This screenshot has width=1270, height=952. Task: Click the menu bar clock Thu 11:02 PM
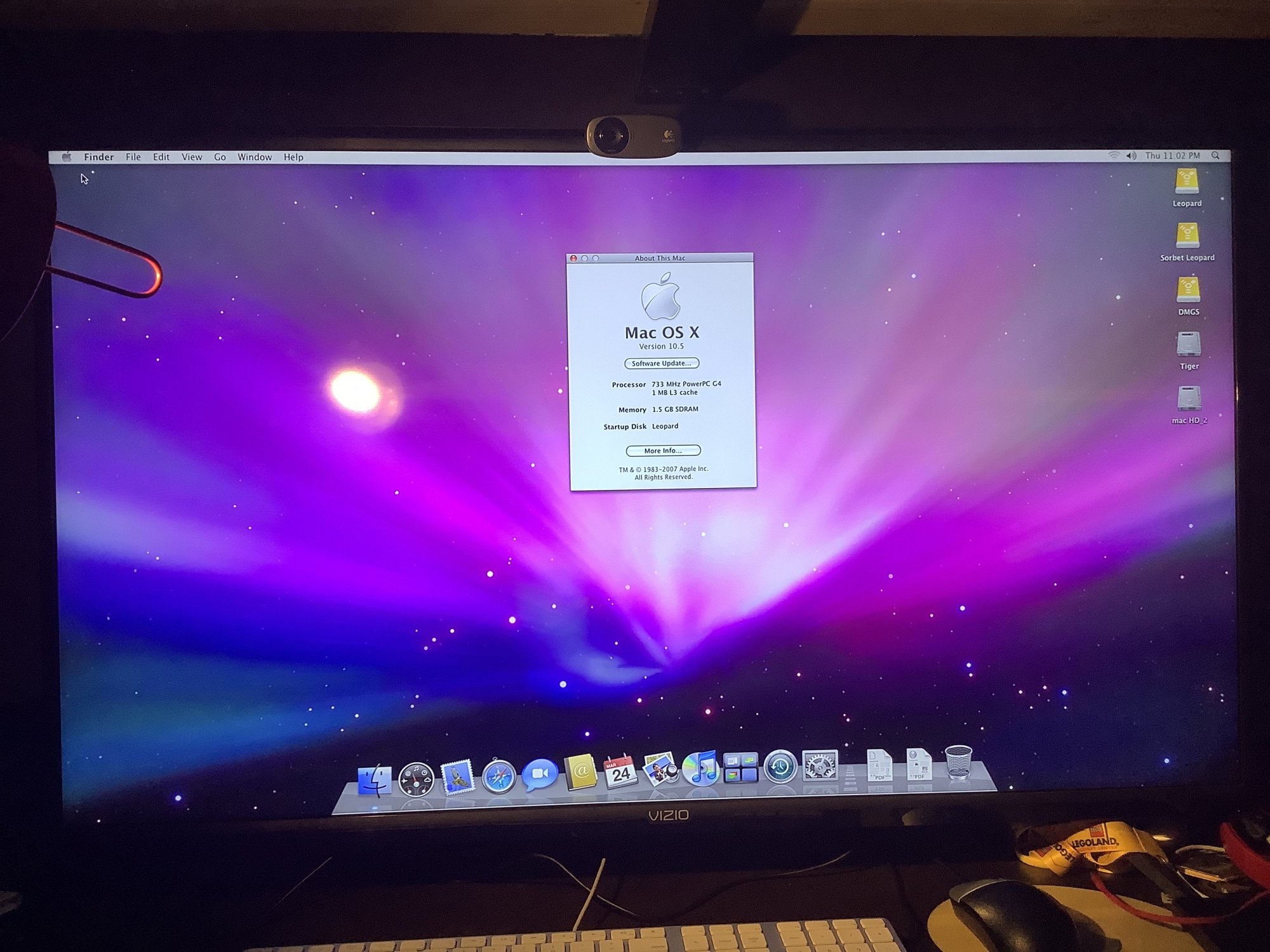click(1173, 155)
